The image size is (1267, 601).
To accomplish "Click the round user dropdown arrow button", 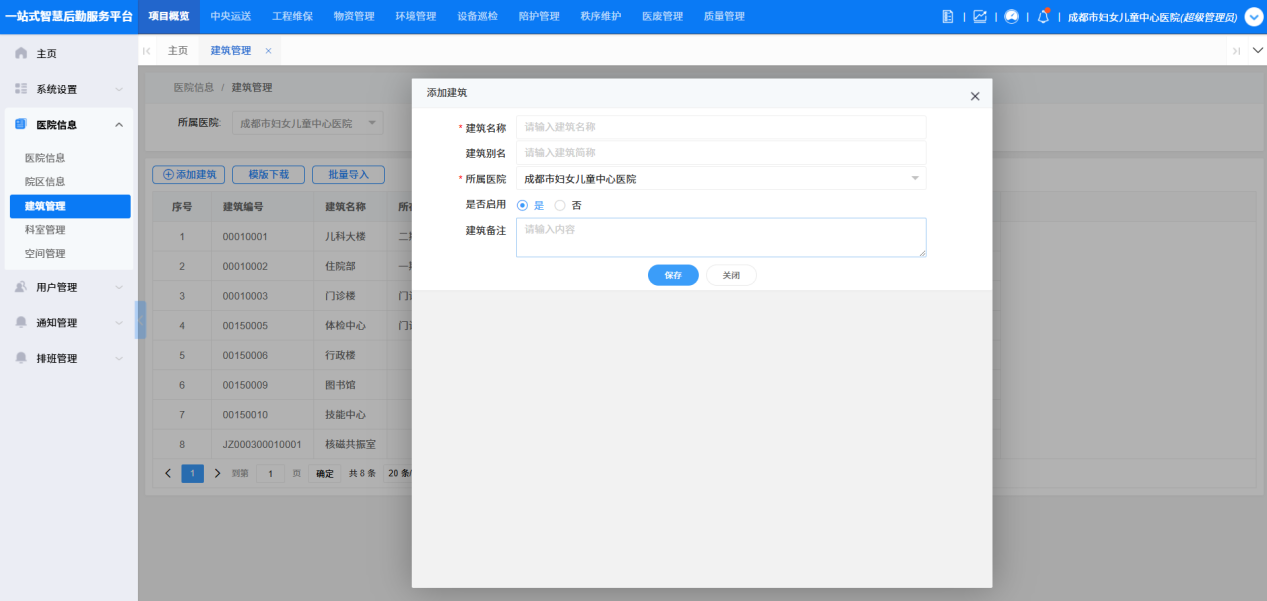I will click(x=1254, y=17).
